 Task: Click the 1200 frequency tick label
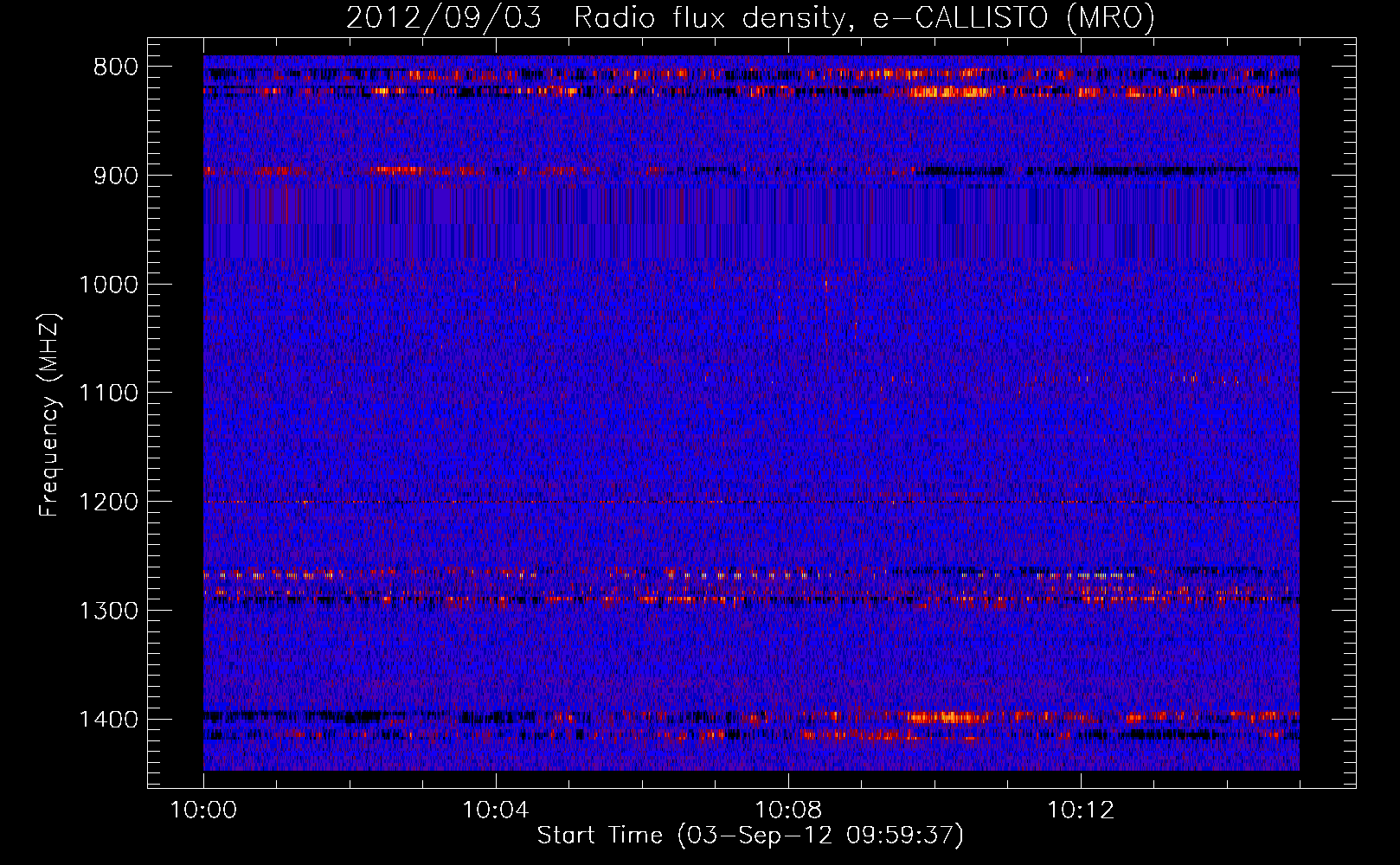pos(108,503)
